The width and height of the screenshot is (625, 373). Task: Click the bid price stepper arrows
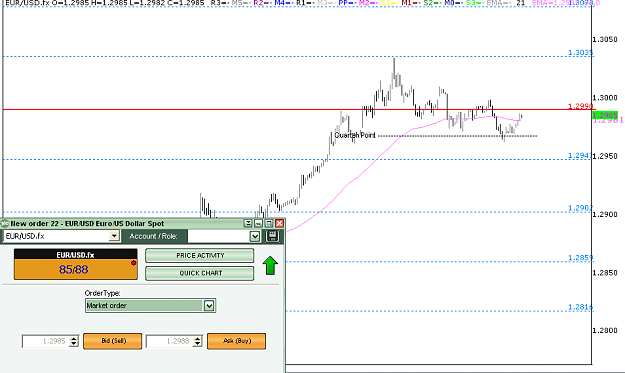tap(74, 341)
